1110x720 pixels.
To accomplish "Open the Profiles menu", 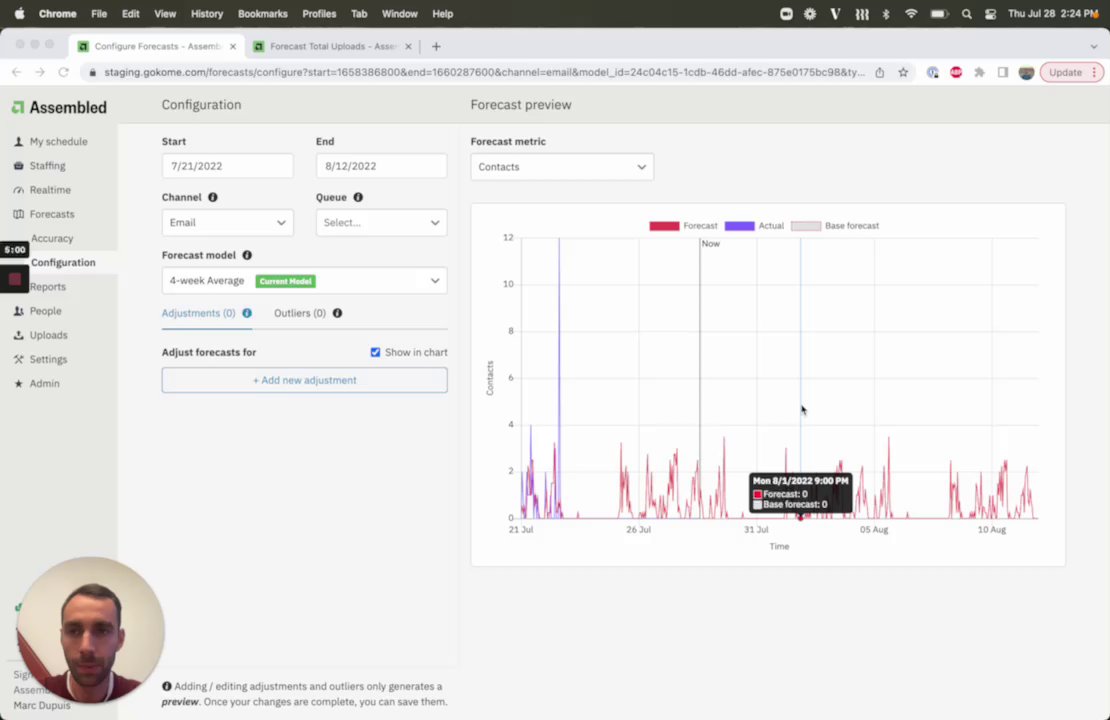I will pyautogui.click(x=319, y=14).
